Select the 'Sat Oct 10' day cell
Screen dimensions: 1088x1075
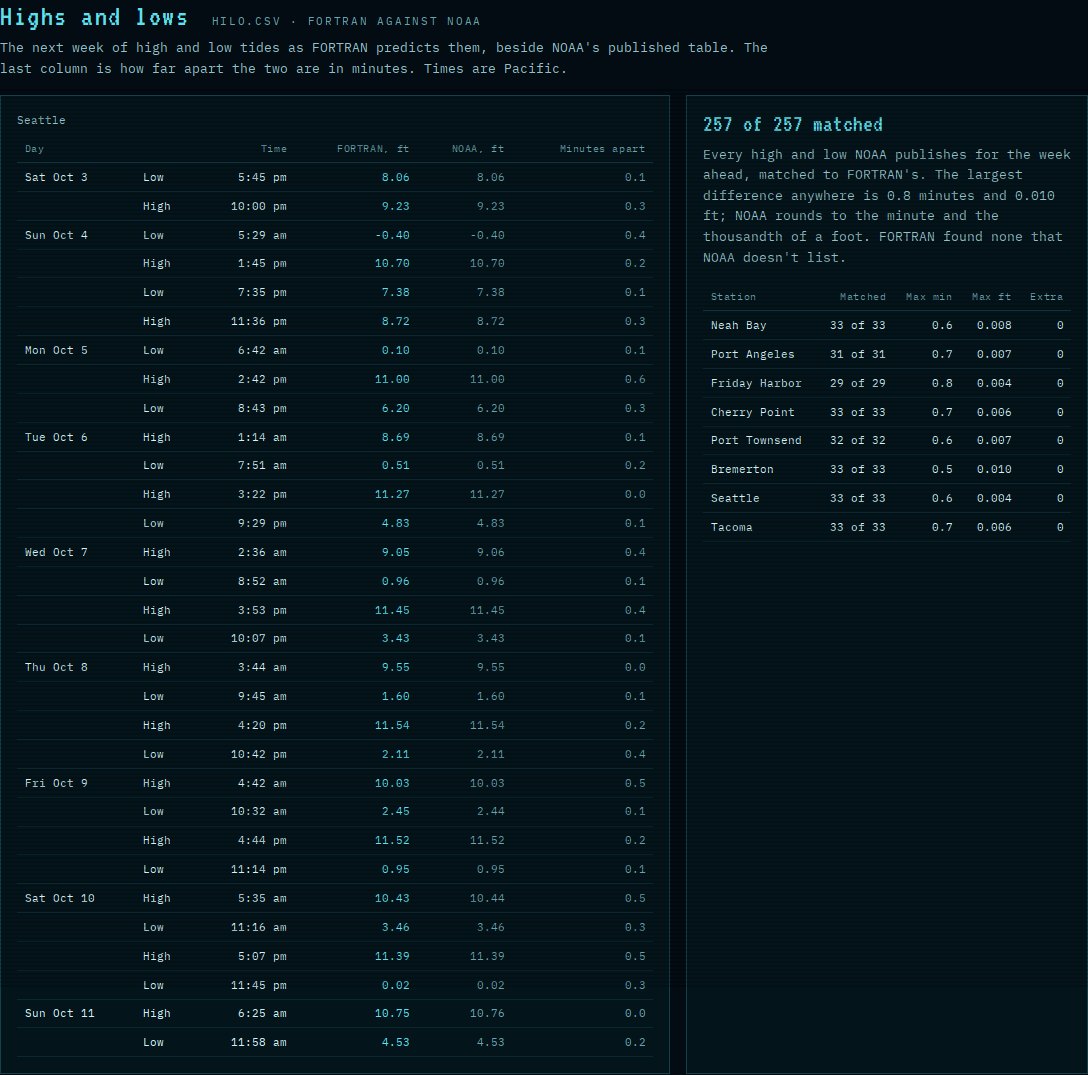tap(60, 898)
